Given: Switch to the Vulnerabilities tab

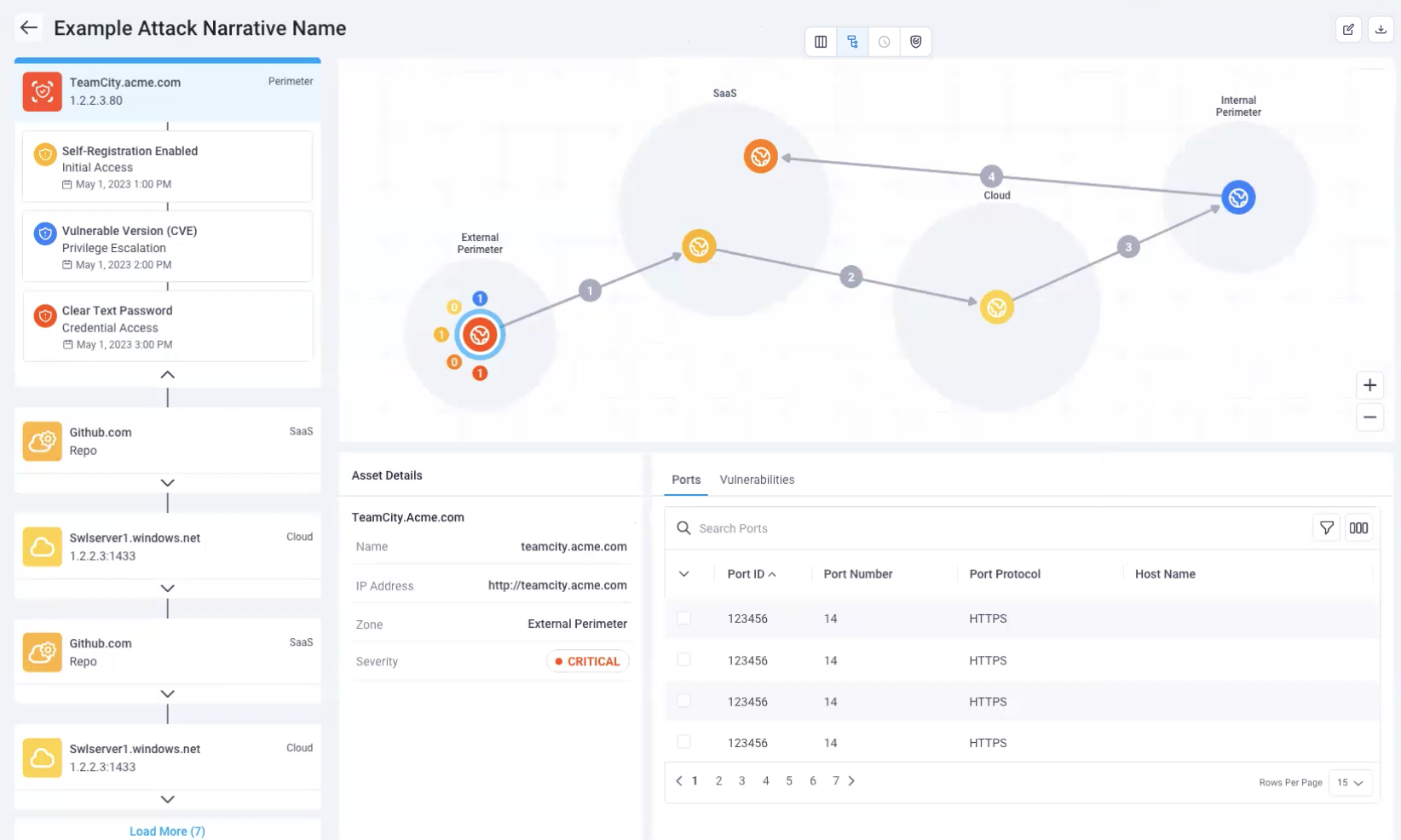Looking at the screenshot, I should (757, 480).
